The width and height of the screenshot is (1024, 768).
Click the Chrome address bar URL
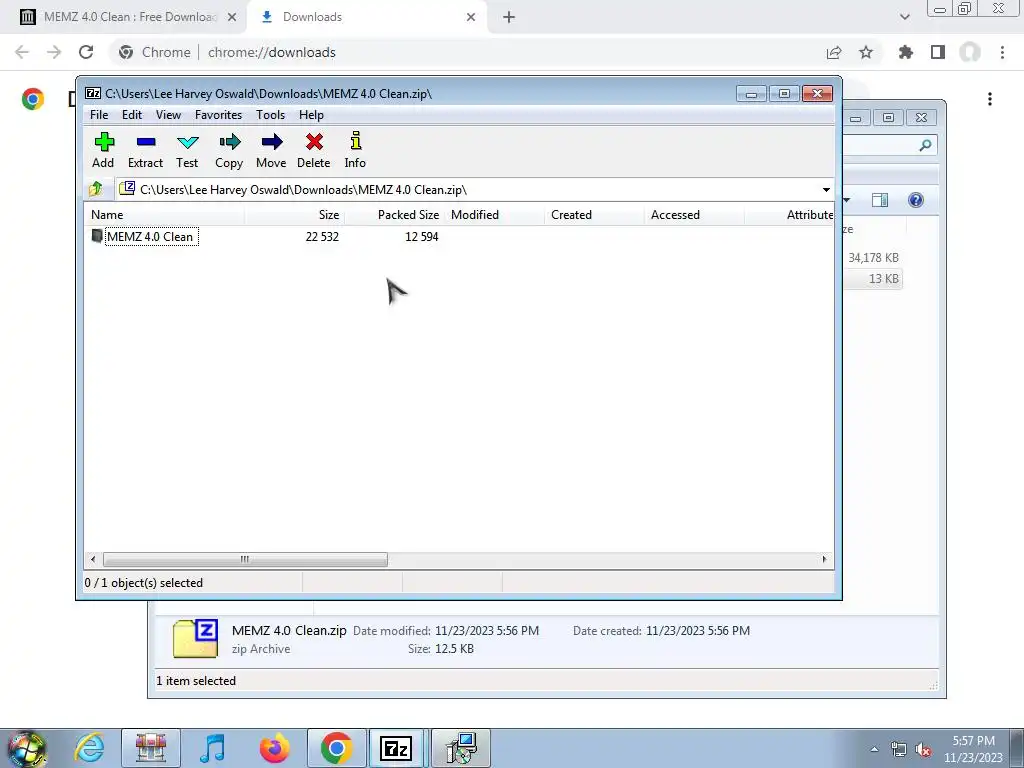272,52
